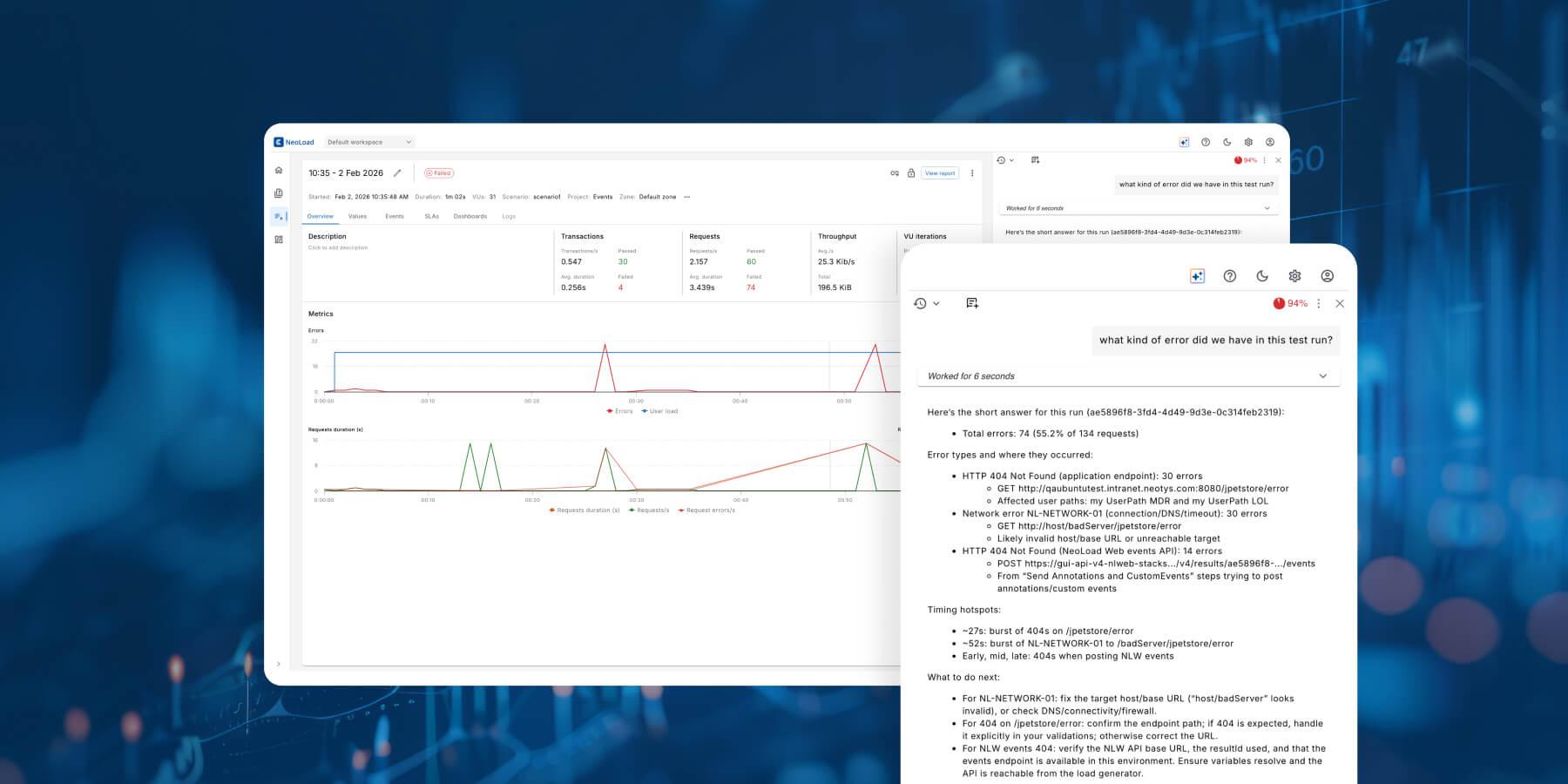Click the link icon left of the lock
1568x784 pixels.
[895, 173]
